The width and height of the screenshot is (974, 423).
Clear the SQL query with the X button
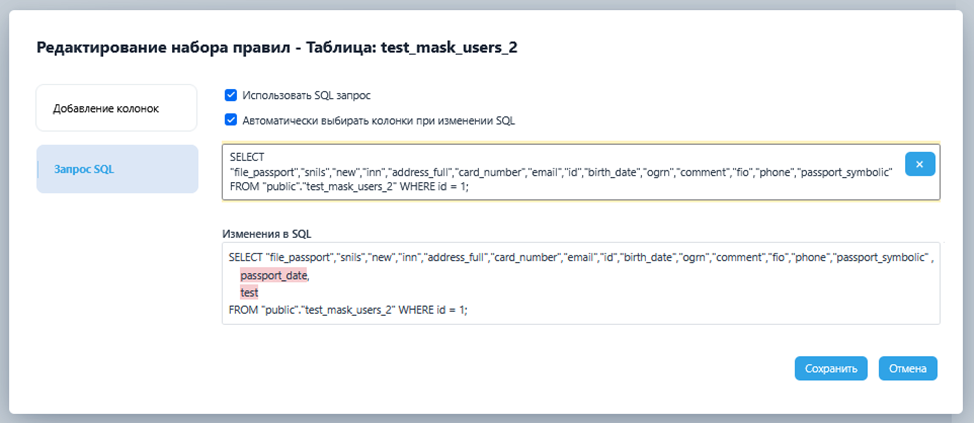point(919,164)
